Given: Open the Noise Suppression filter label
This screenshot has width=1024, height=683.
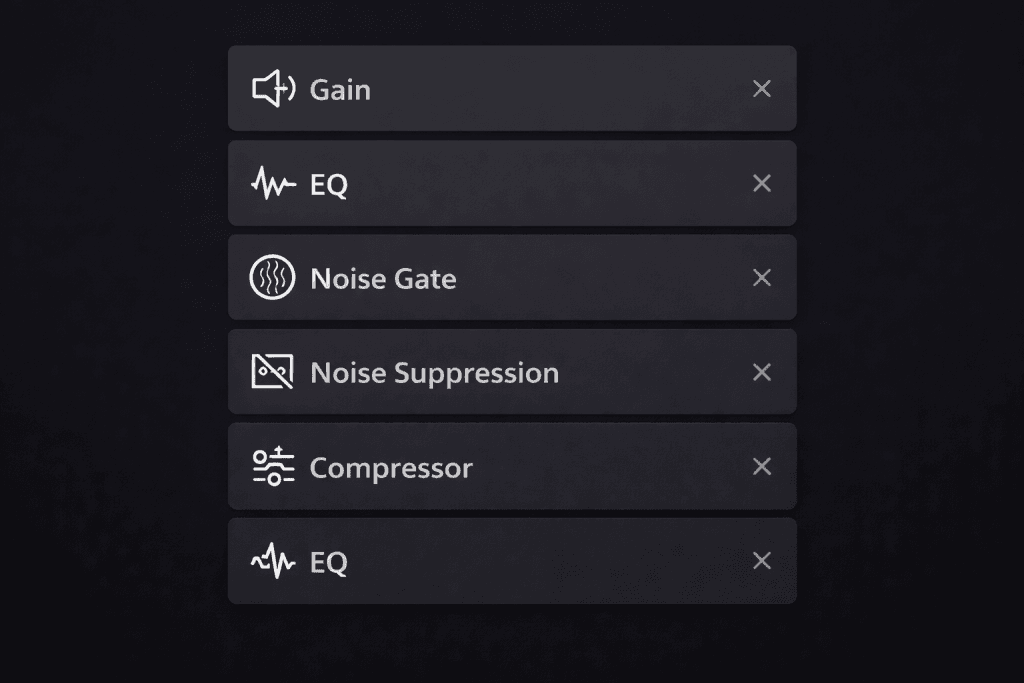Looking at the screenshot, I should point(434,373).
